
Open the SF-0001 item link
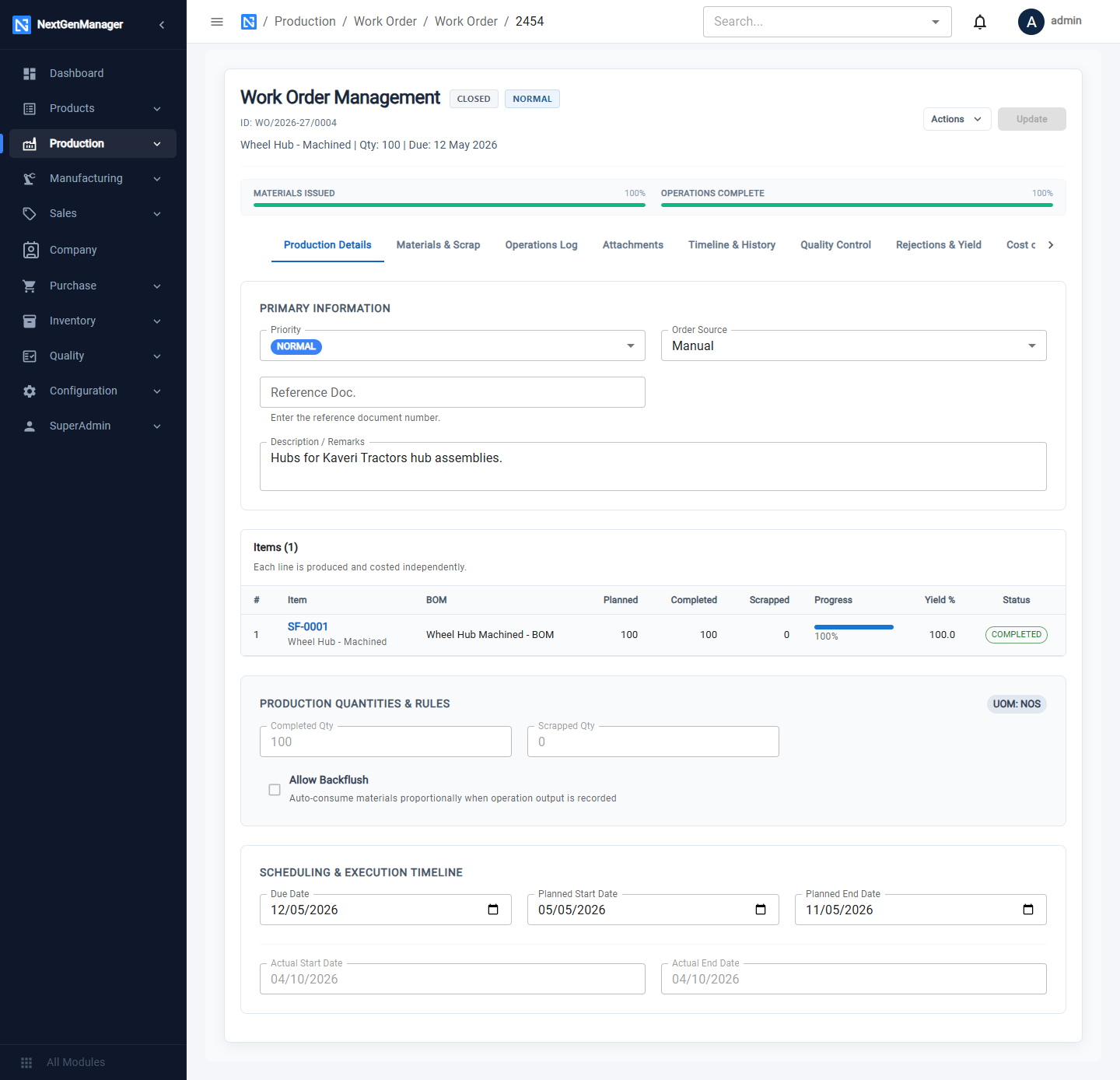click(x=308, y=626)
